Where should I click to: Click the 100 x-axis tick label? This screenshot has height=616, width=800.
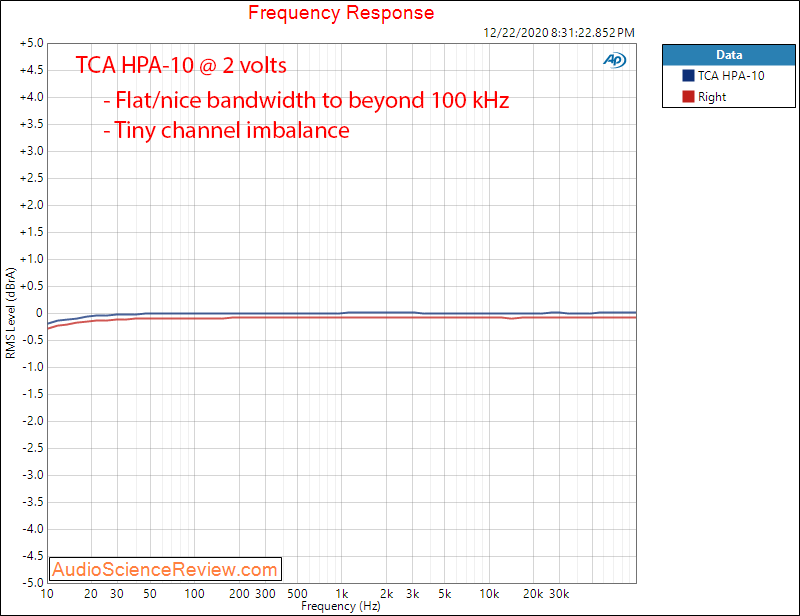[194, 594]
